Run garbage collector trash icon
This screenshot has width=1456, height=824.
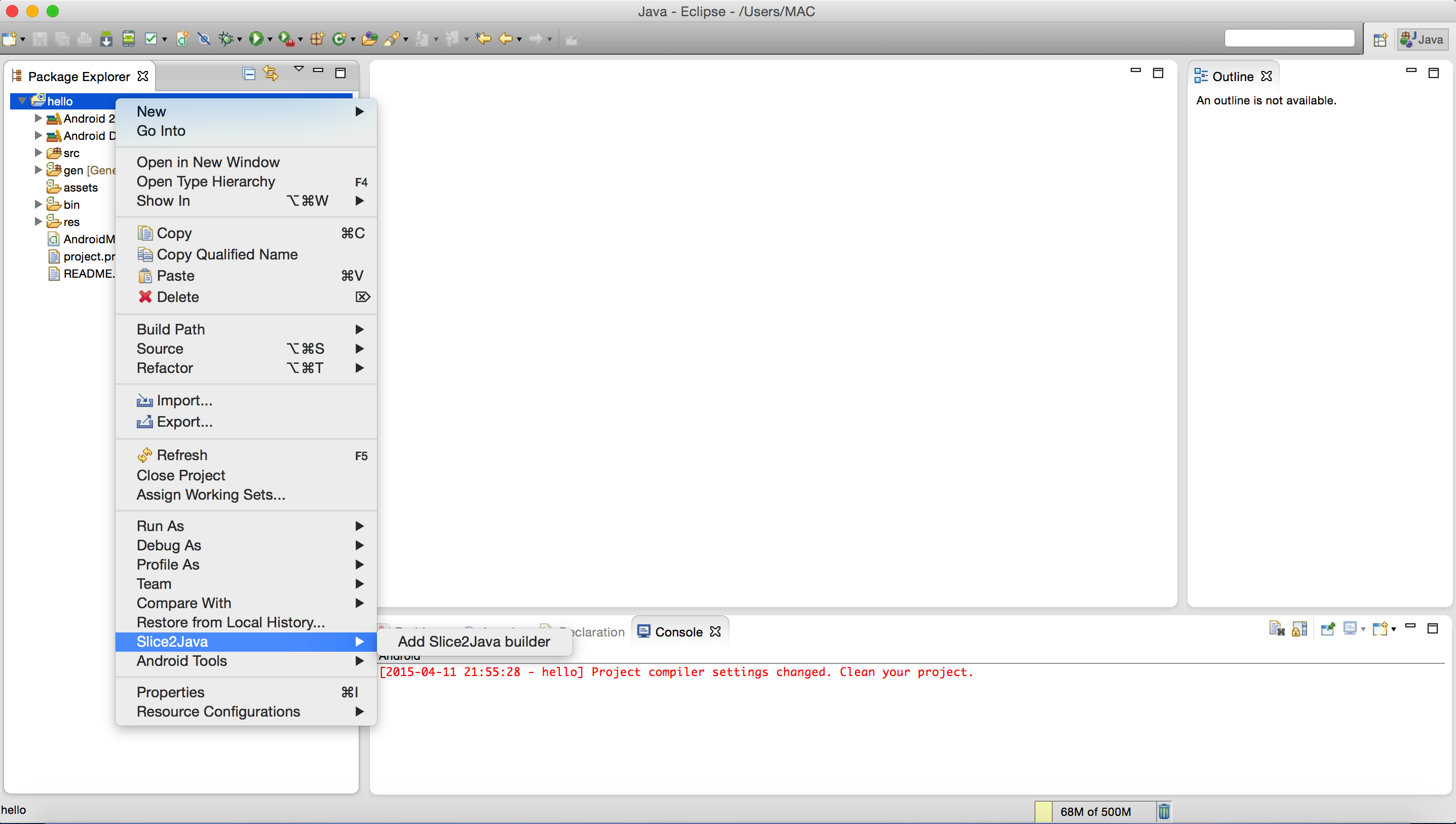[x=1164, y=811]
